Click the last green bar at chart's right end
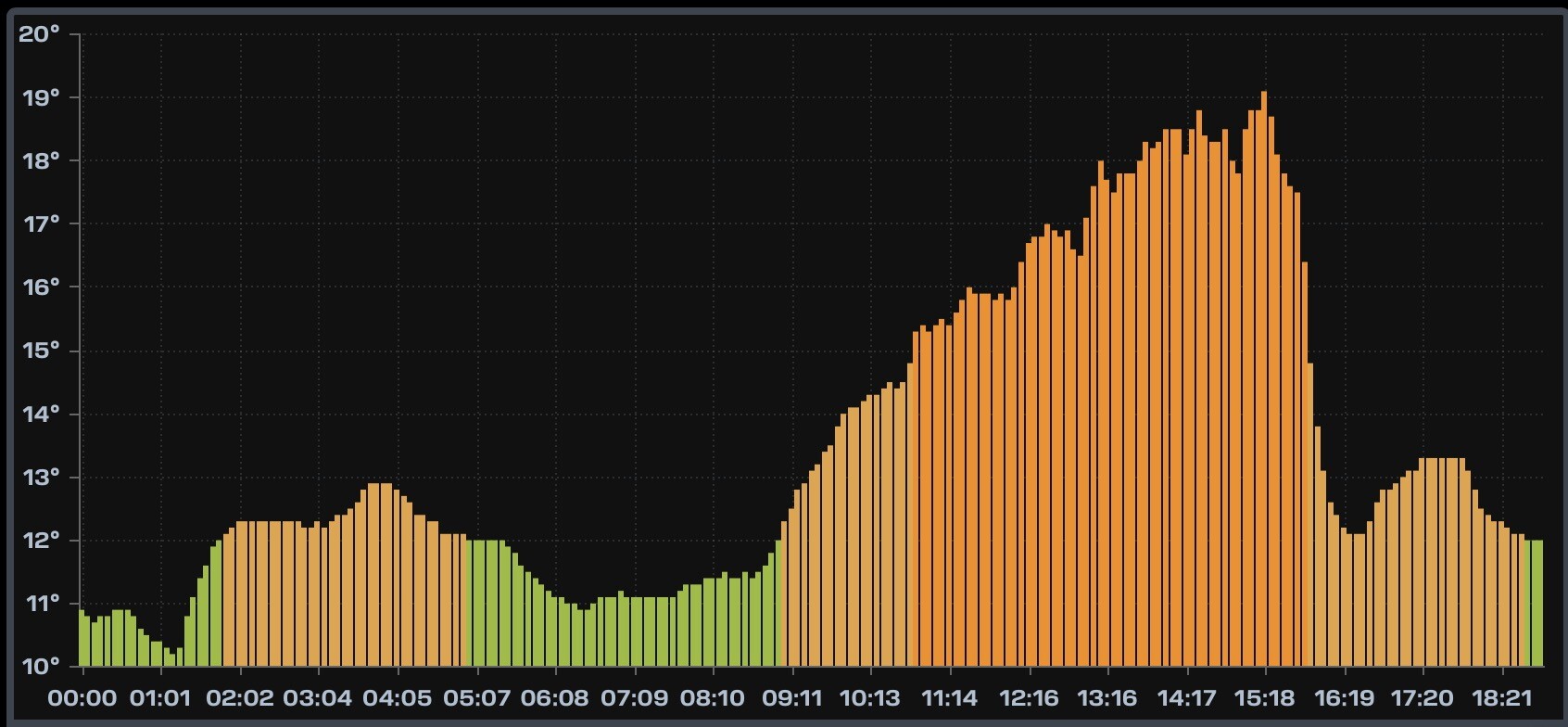The height and width of the screenshot is (727, 1568). (x=1537, y=603)
